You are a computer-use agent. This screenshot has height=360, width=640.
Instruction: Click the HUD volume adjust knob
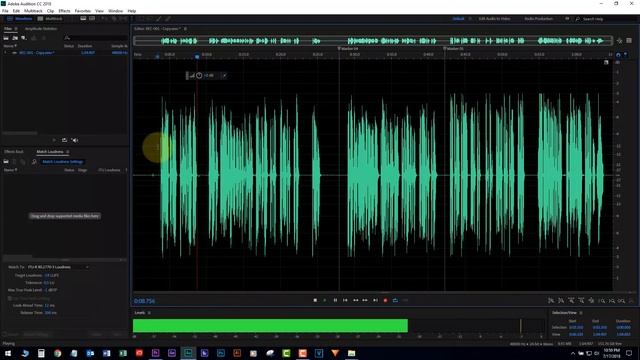point(199,76)
